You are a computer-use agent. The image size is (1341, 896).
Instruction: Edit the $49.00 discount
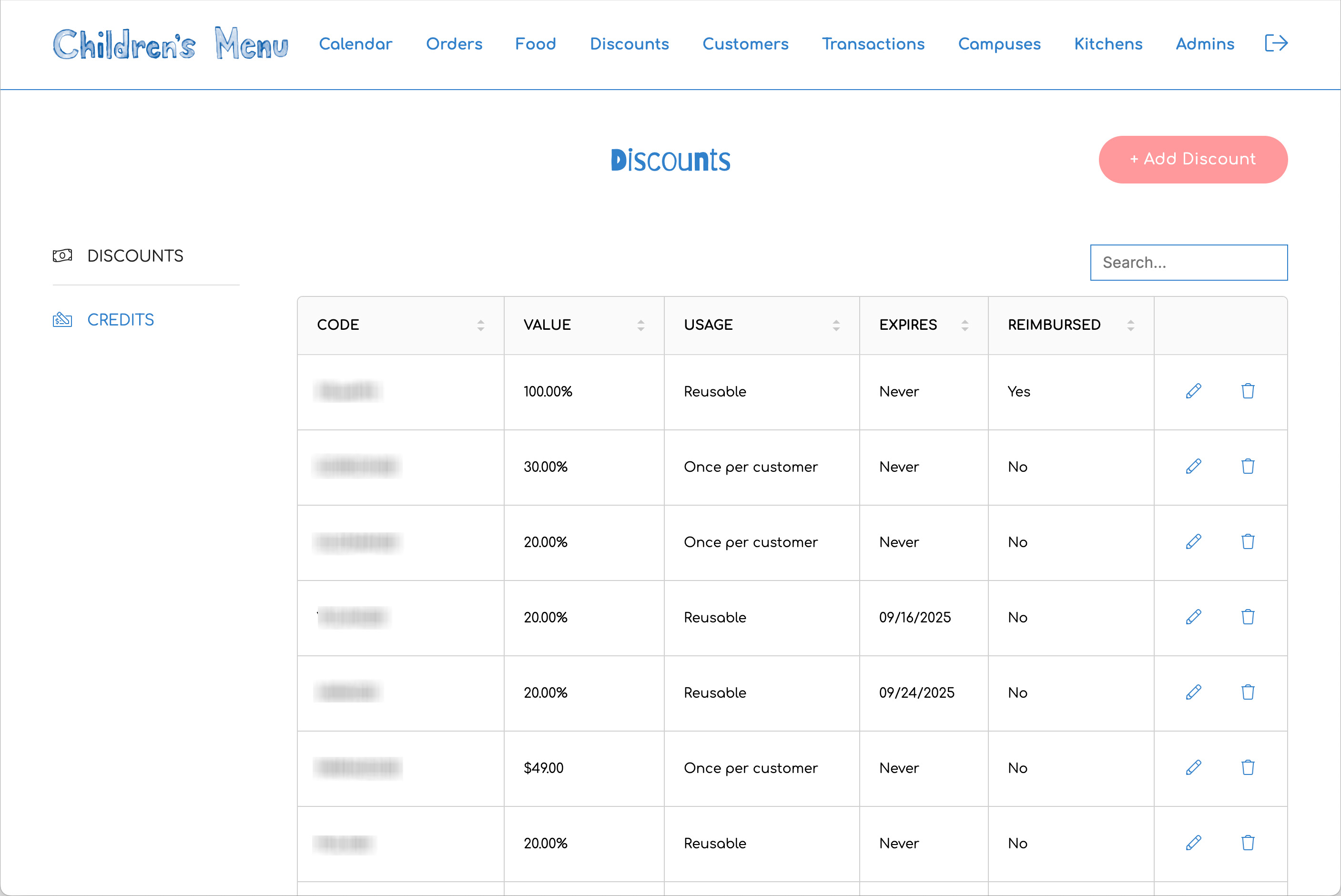pos(1194,768)
